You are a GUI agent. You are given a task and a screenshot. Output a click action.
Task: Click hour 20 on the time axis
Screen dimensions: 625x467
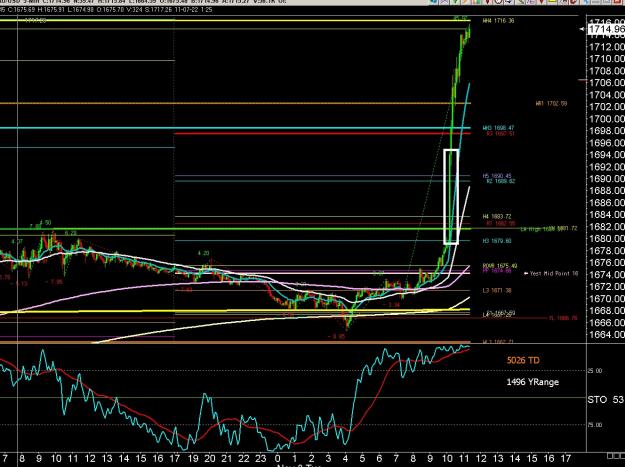(x=210, y=458)
